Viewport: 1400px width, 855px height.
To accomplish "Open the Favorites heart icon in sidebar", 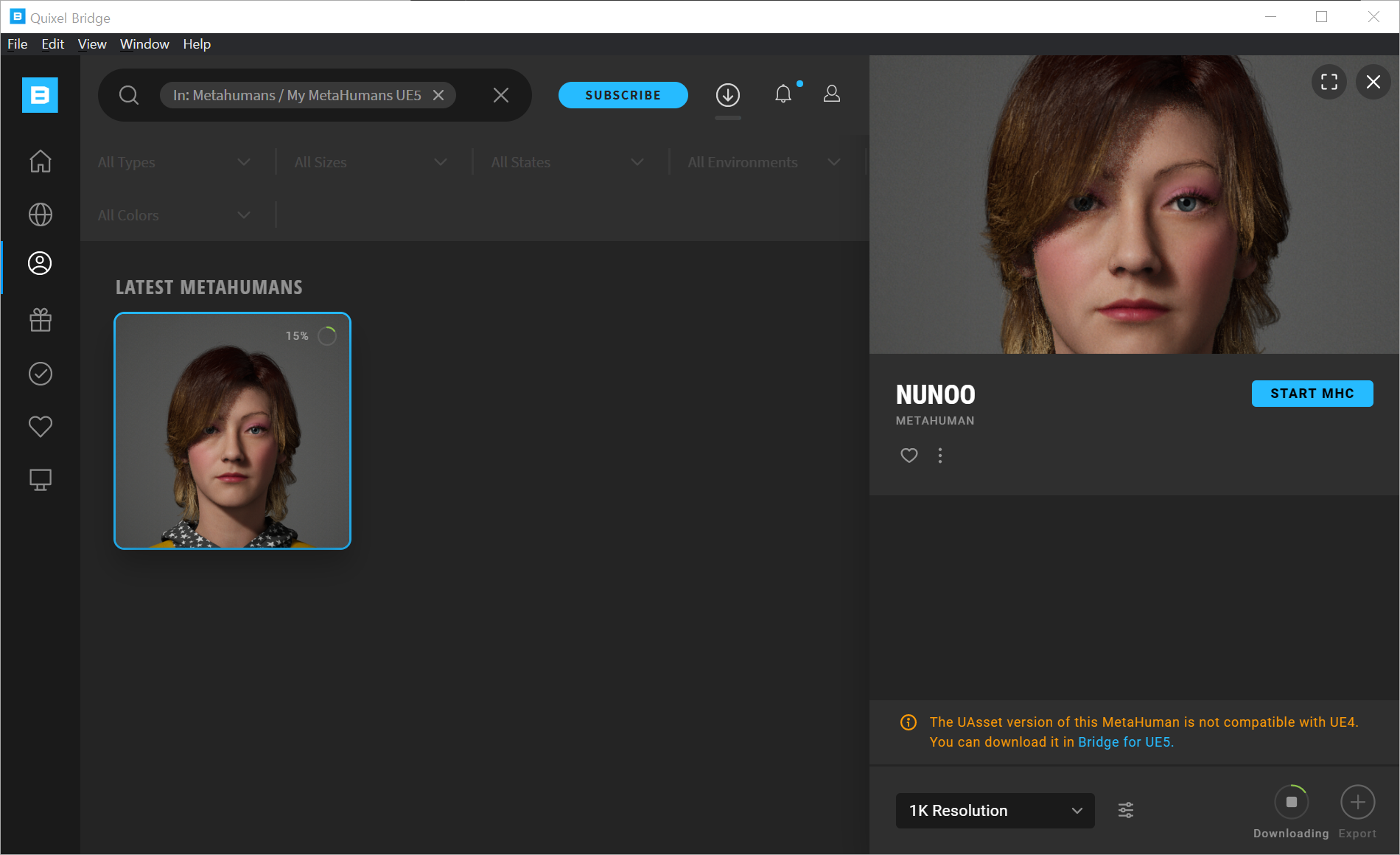I will click(41, 427).
